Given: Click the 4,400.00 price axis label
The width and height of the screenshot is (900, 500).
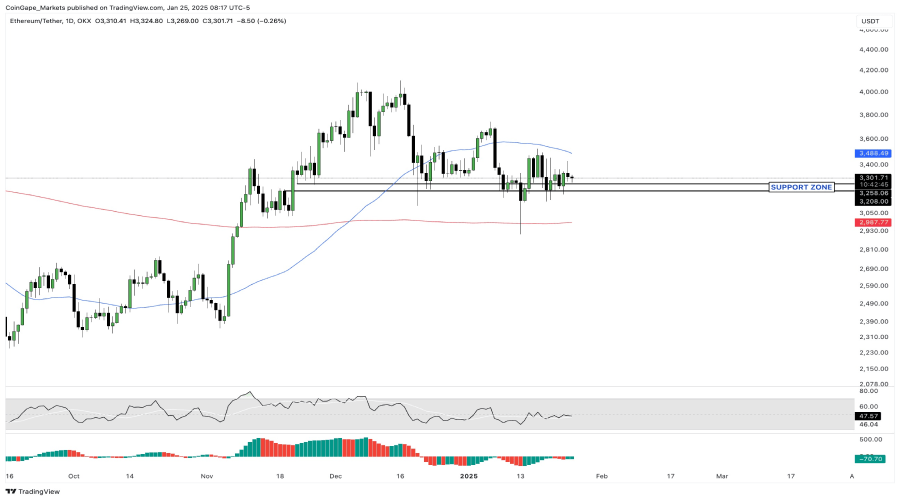Looking at the screenshot, I should [x=874, y=50].
